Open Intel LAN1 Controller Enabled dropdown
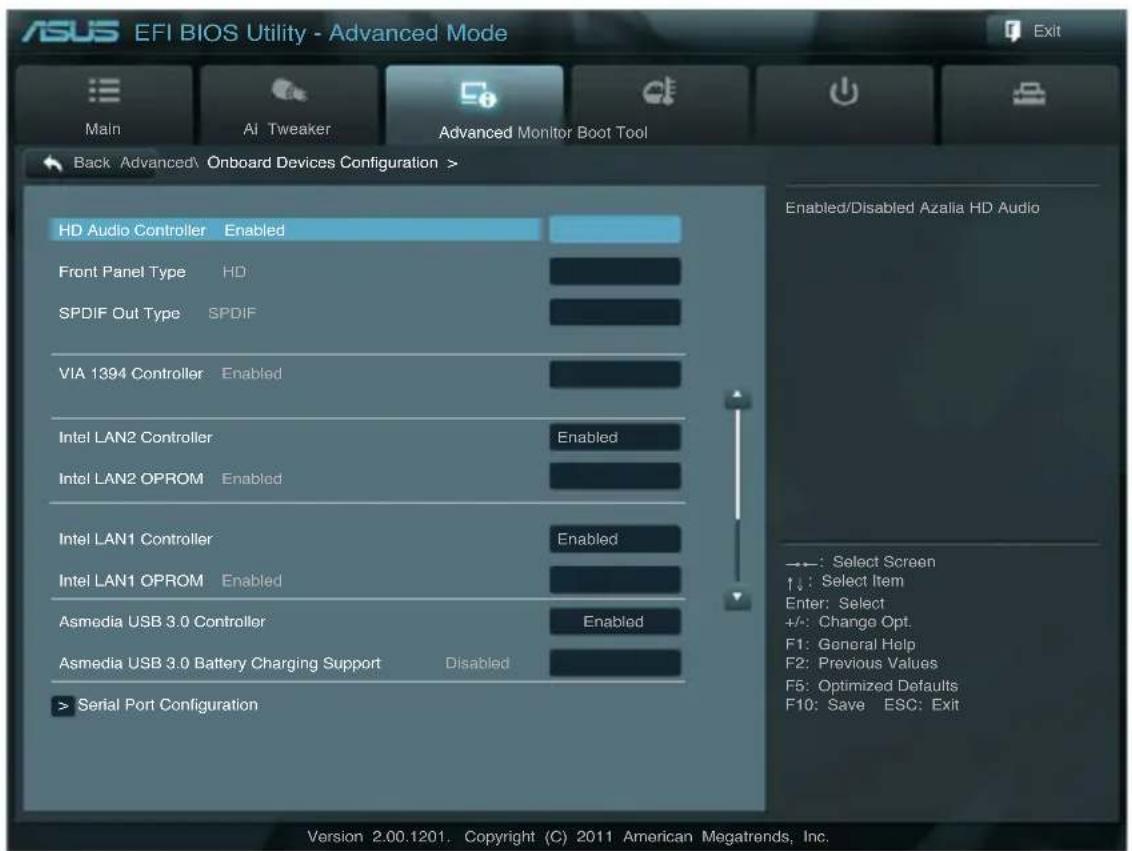 click(614, 539)
